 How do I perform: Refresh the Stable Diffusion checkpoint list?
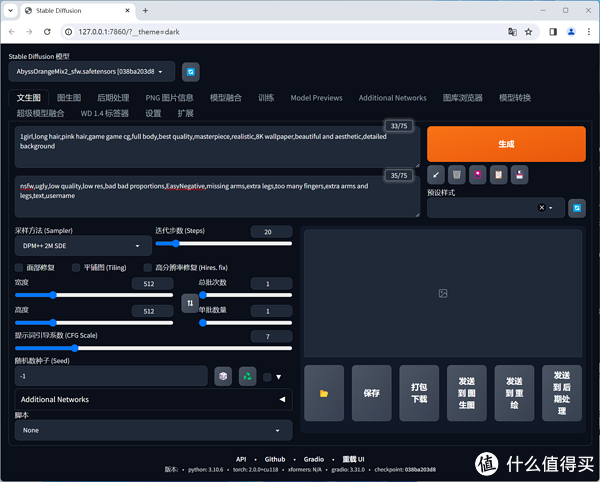[191, 72]
